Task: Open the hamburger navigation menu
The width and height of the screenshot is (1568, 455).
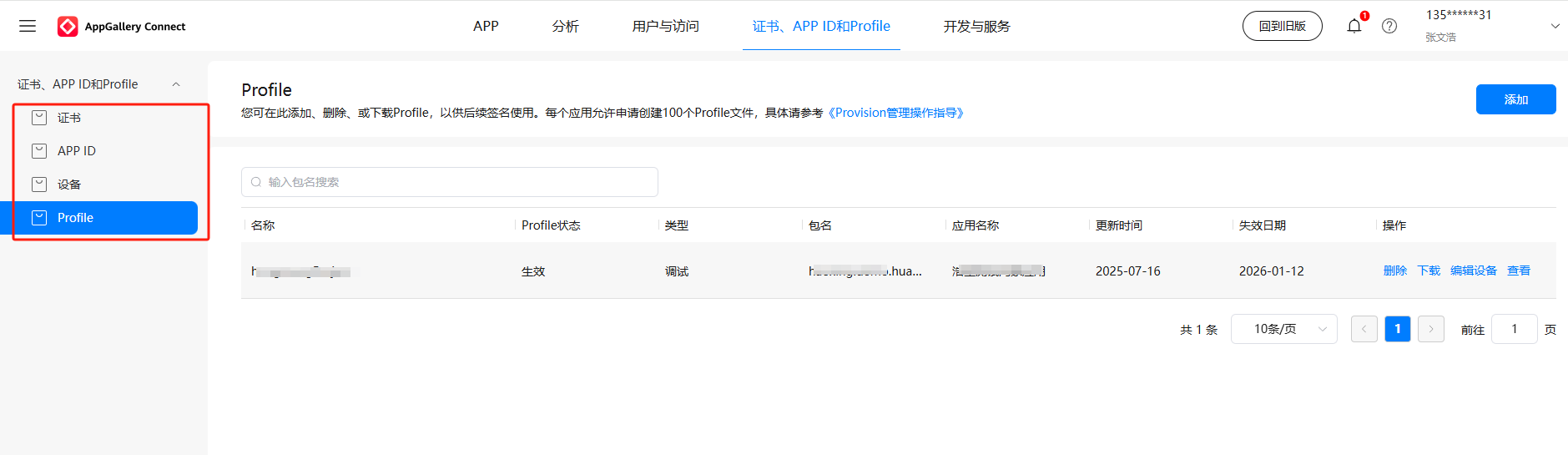Action: [28, 26]
